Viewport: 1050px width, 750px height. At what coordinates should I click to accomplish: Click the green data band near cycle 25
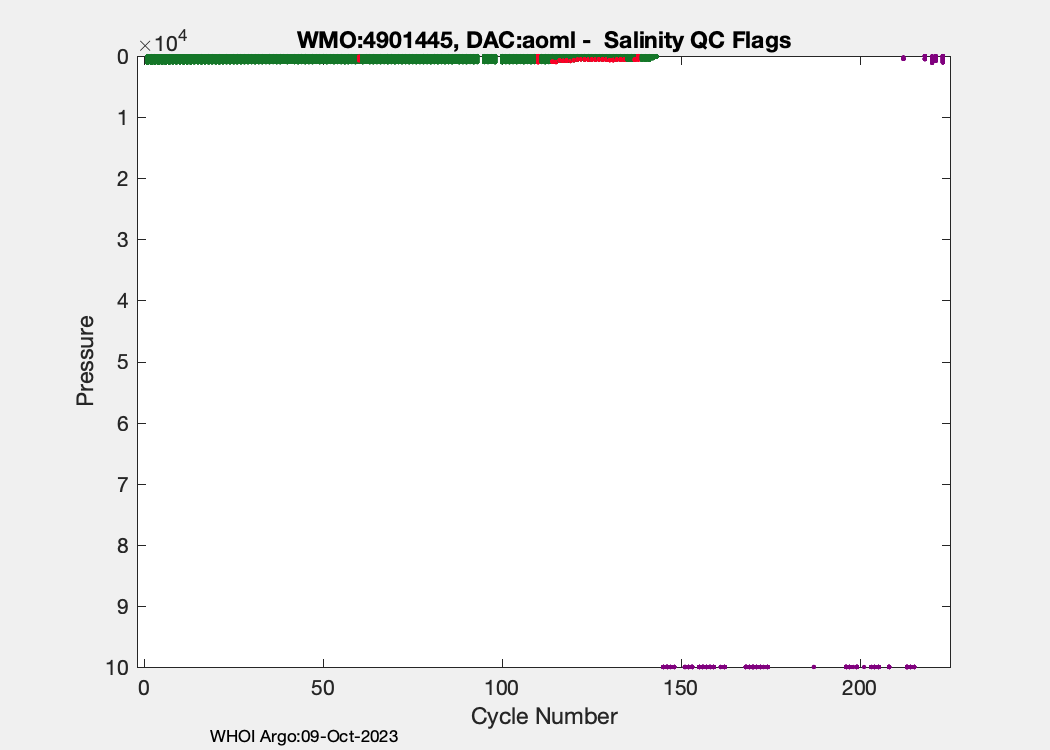pyautogui.click(x=234, y=60)
